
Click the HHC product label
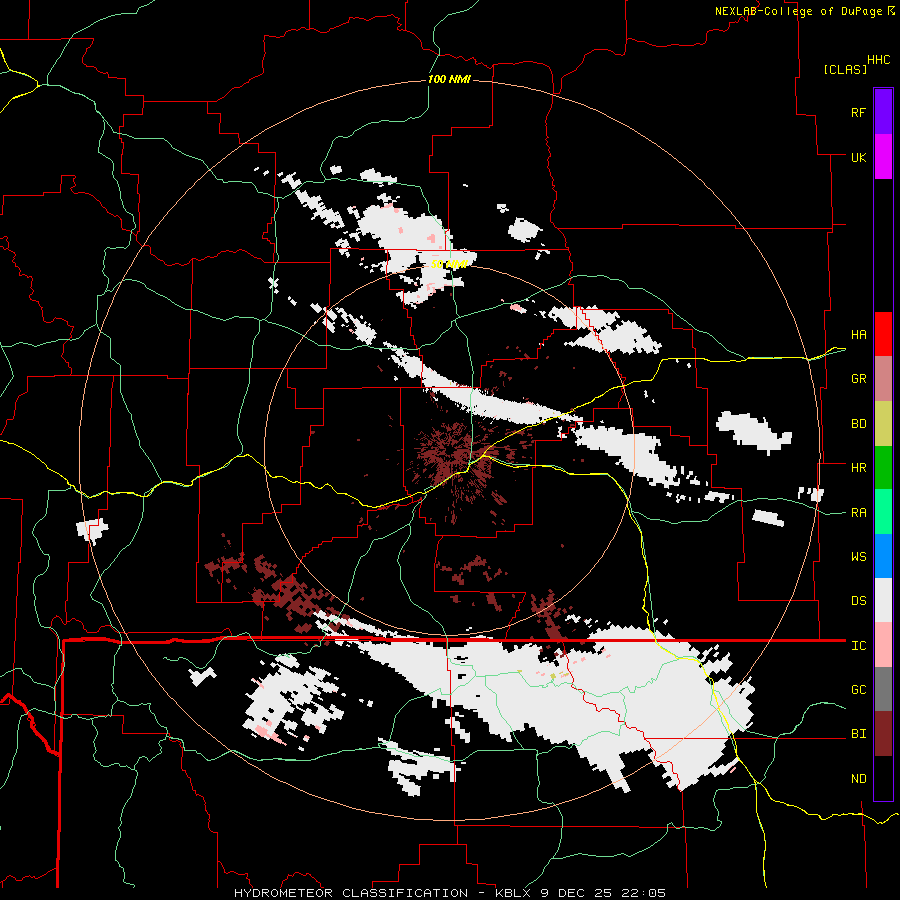click(879, 60)
